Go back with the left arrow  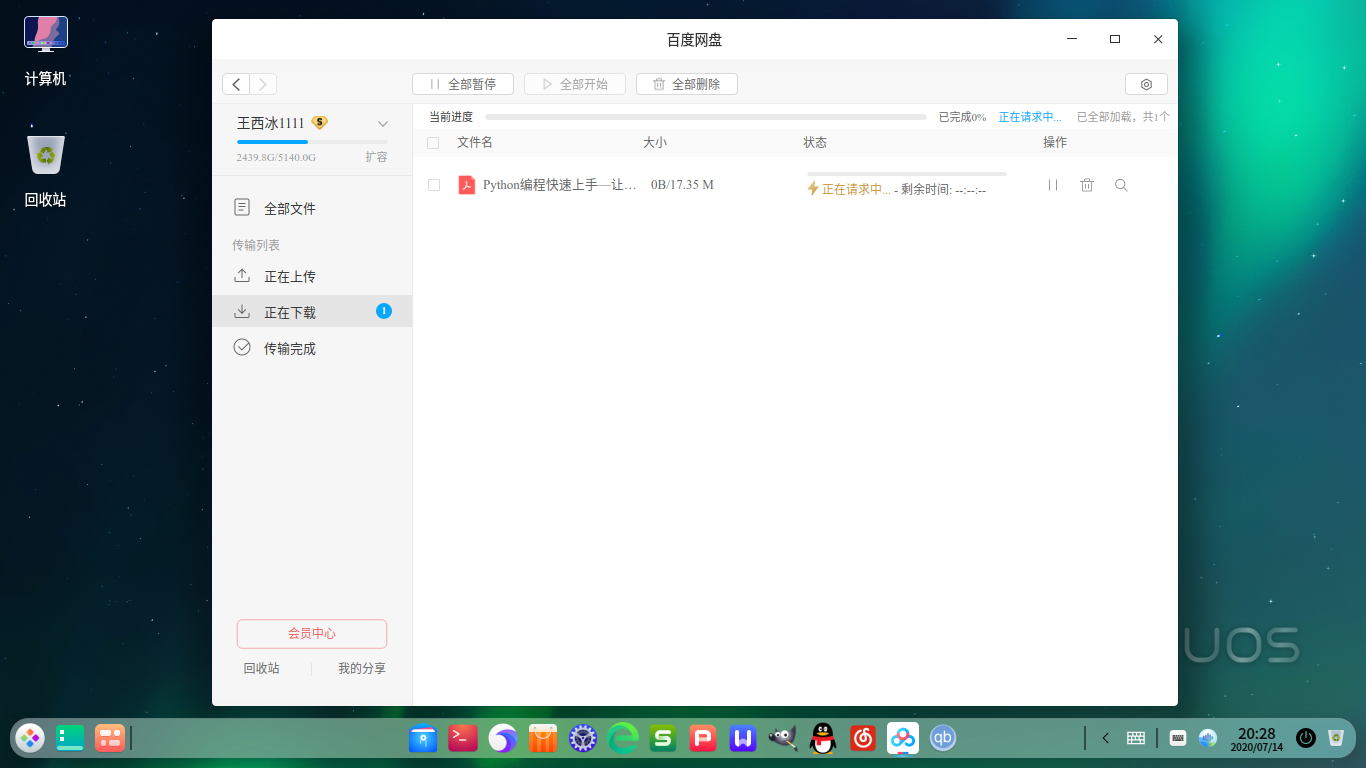(236, 84)
